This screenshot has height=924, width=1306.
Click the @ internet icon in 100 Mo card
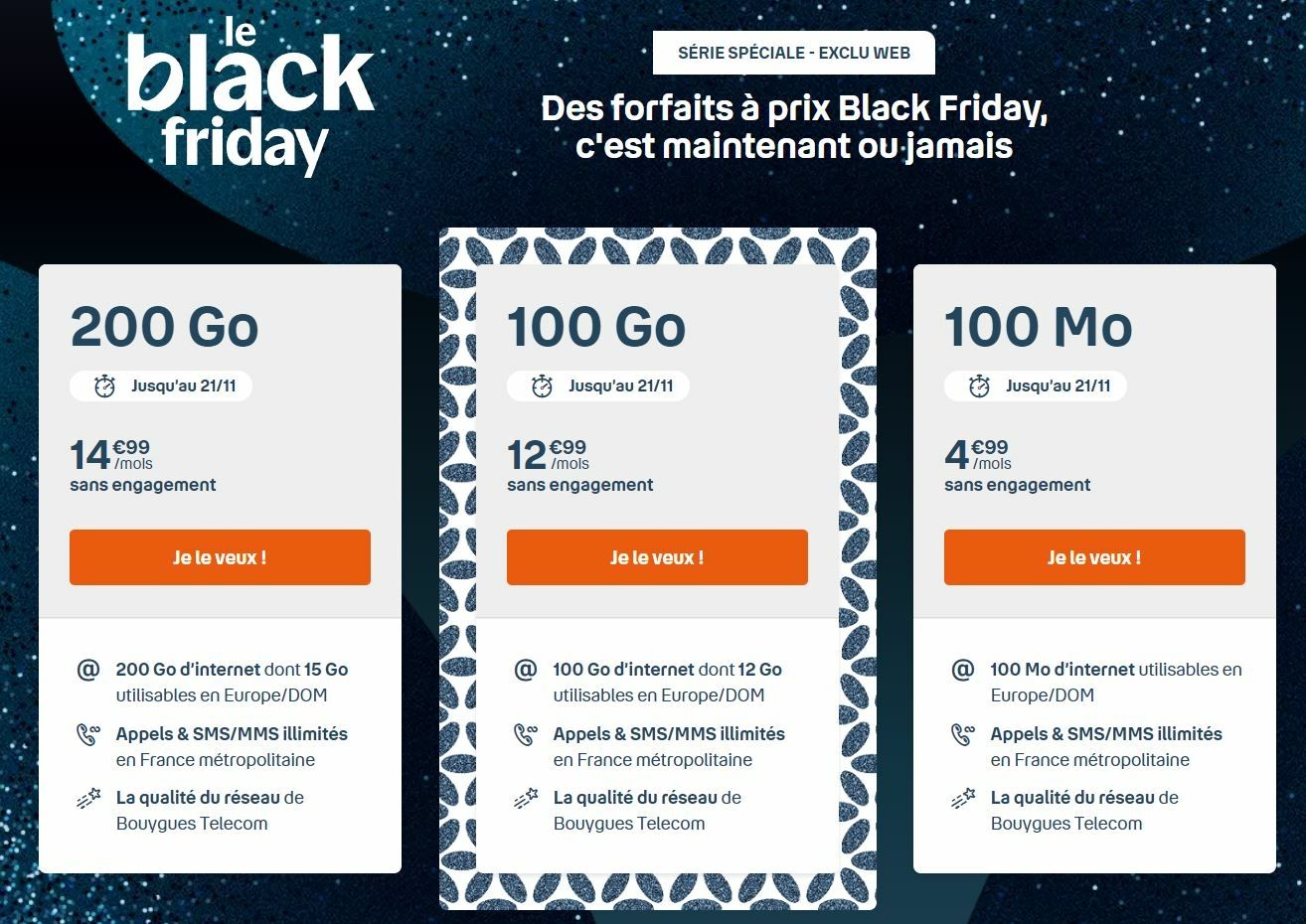(x=963, y=670)
